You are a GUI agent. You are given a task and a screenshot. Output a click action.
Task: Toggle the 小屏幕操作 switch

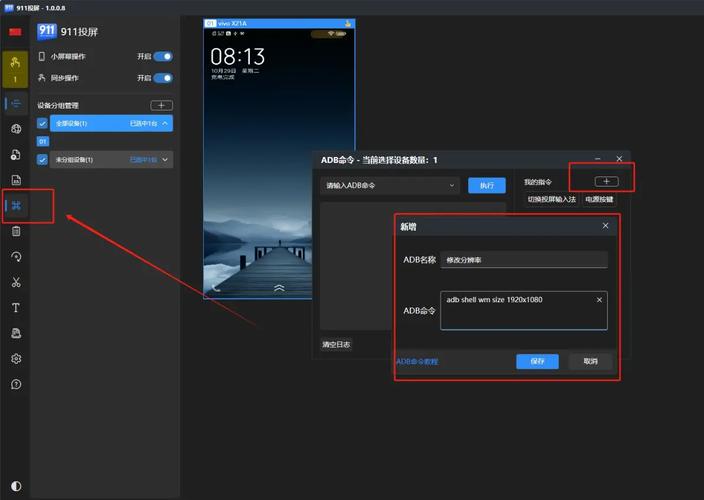click(x=163, y=57)
